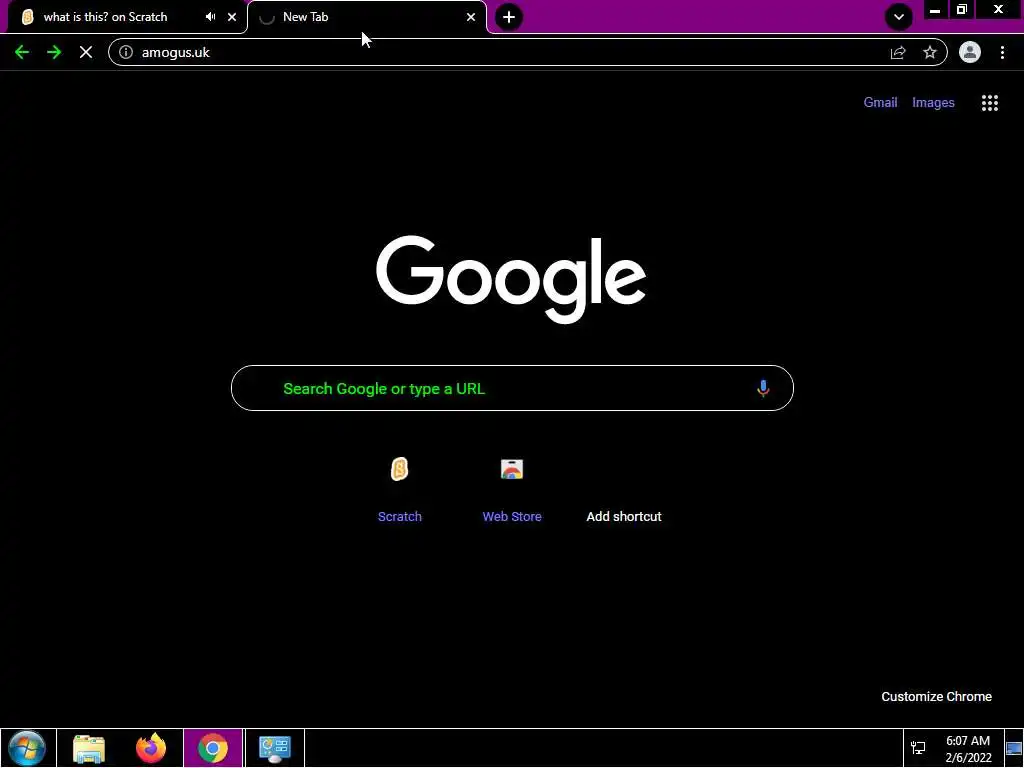Open the Chrome profile avatar
The height and width of the screenshot is (768, 1024).
coord(970,52)
